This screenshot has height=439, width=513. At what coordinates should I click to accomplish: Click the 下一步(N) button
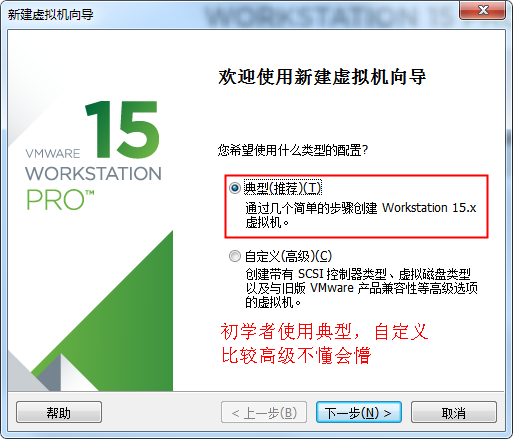point(359,413)
